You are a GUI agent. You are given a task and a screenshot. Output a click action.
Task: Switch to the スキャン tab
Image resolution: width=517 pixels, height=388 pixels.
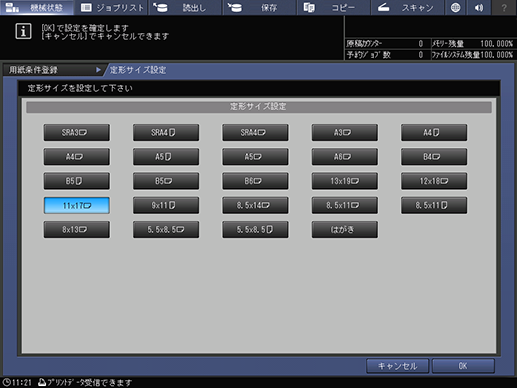[407, 7]
